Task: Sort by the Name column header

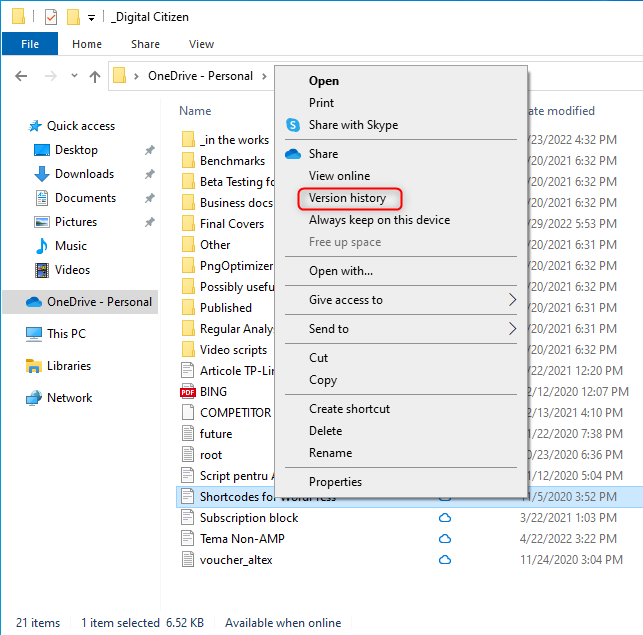Action: click(195, 111)
